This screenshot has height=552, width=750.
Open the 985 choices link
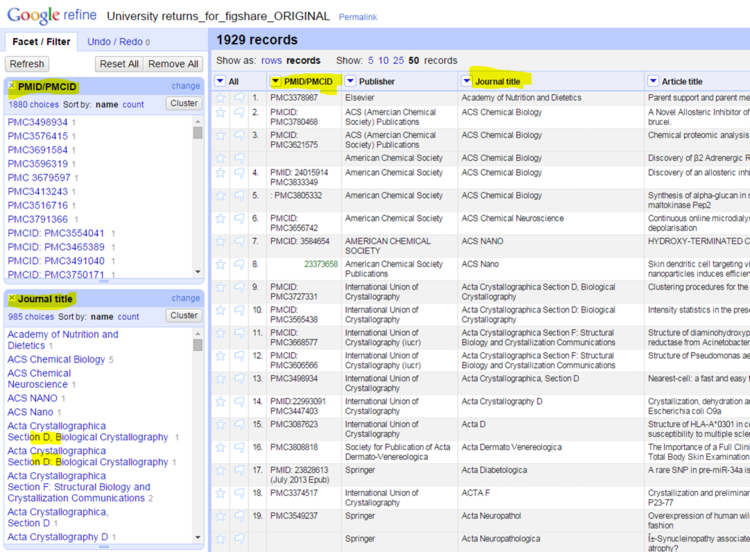coord(31,317)
